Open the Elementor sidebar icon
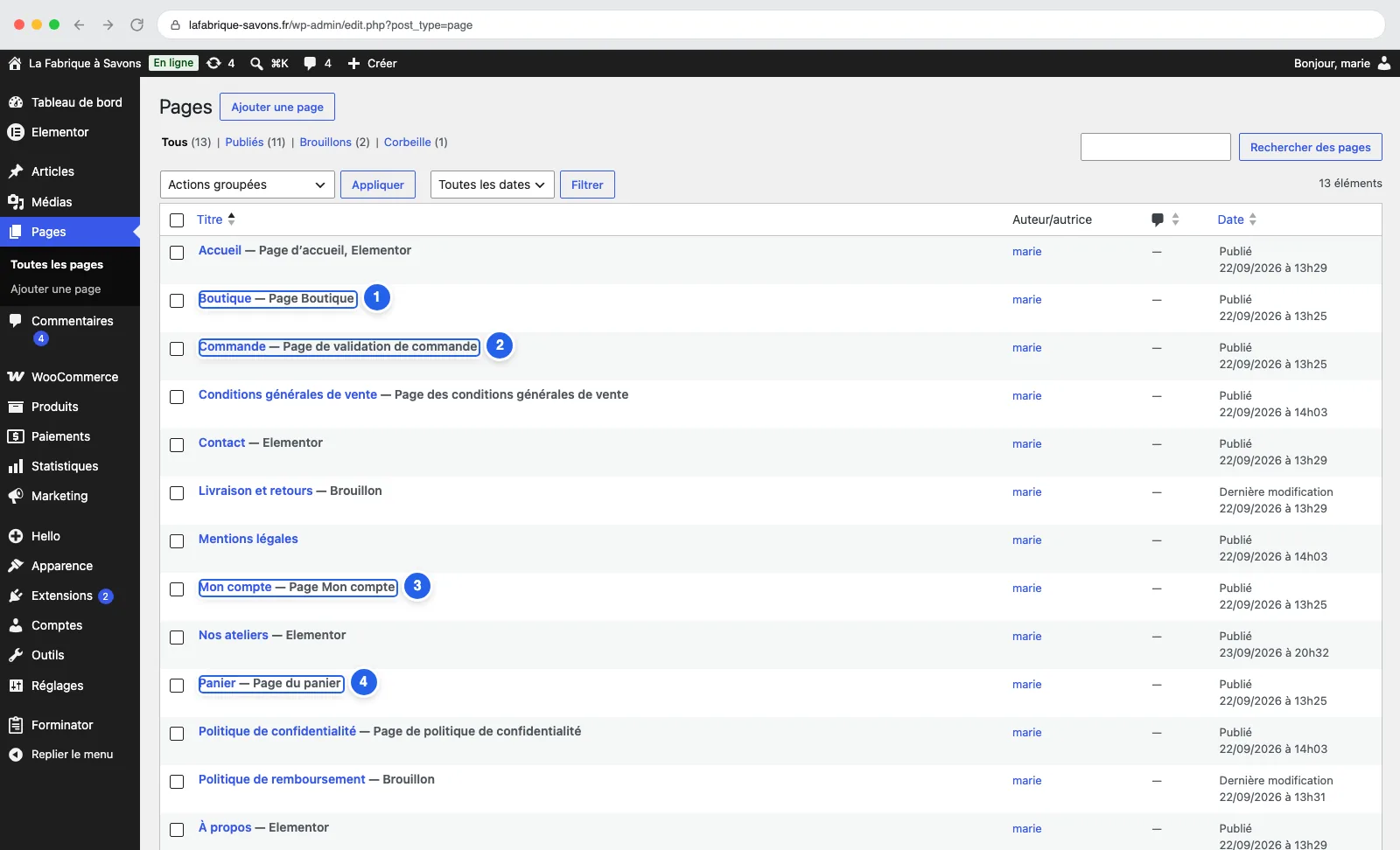 (x=16, y=132)
